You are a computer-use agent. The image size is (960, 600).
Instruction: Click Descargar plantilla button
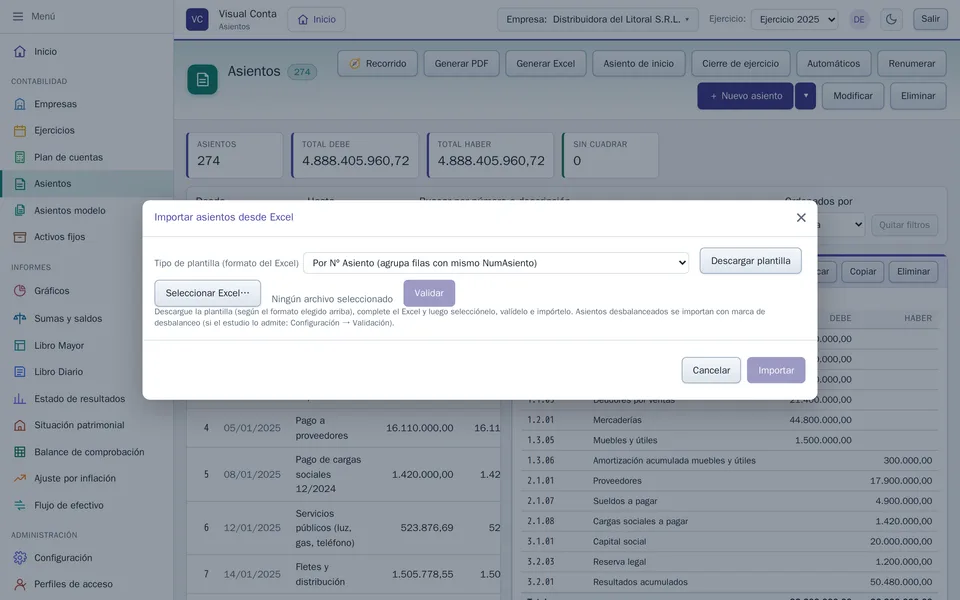pyautogui.click(x=751, y=261)
